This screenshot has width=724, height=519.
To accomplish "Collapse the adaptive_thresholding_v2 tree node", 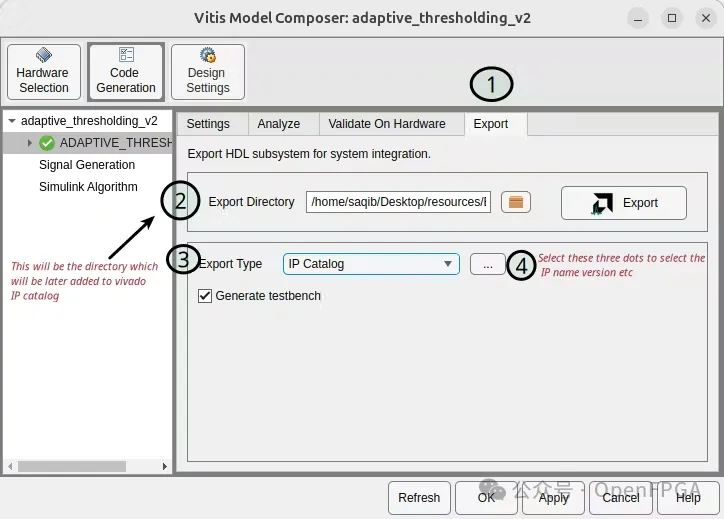I will (x=11, y=121).
